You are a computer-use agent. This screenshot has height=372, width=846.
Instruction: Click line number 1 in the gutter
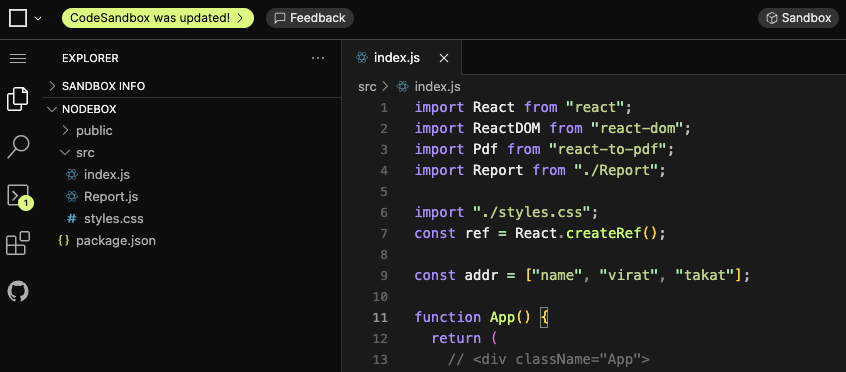pos(384,107)
